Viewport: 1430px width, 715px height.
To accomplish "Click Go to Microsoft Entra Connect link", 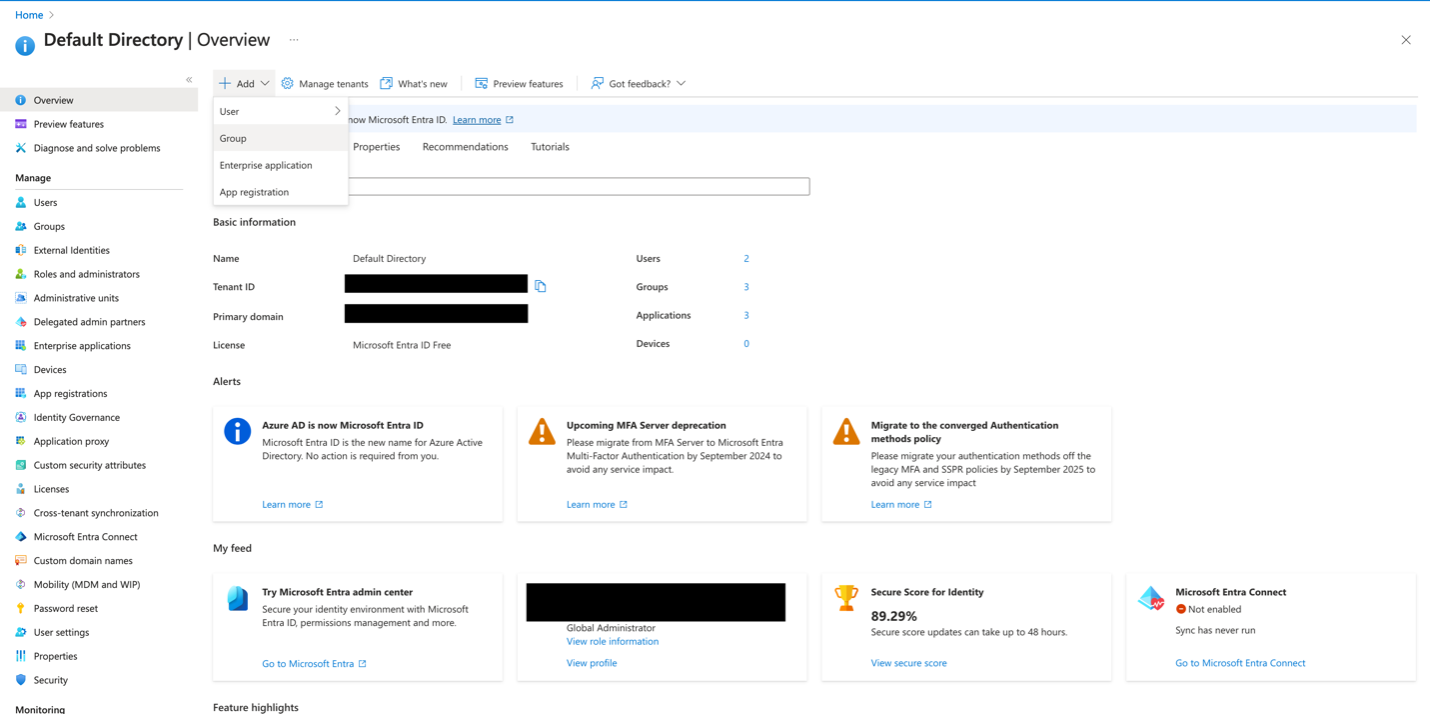I will [1240, 663].
